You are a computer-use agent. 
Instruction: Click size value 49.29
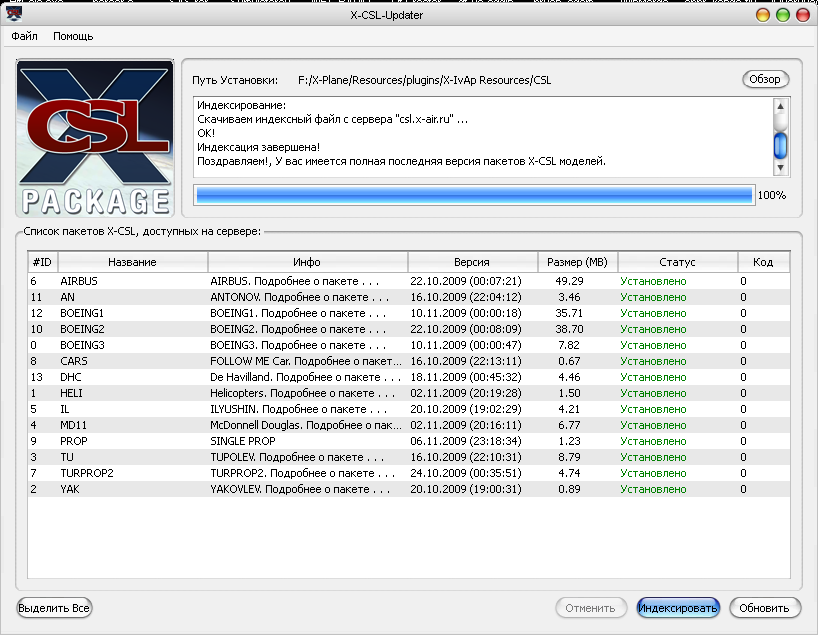(x=569, y=281)
